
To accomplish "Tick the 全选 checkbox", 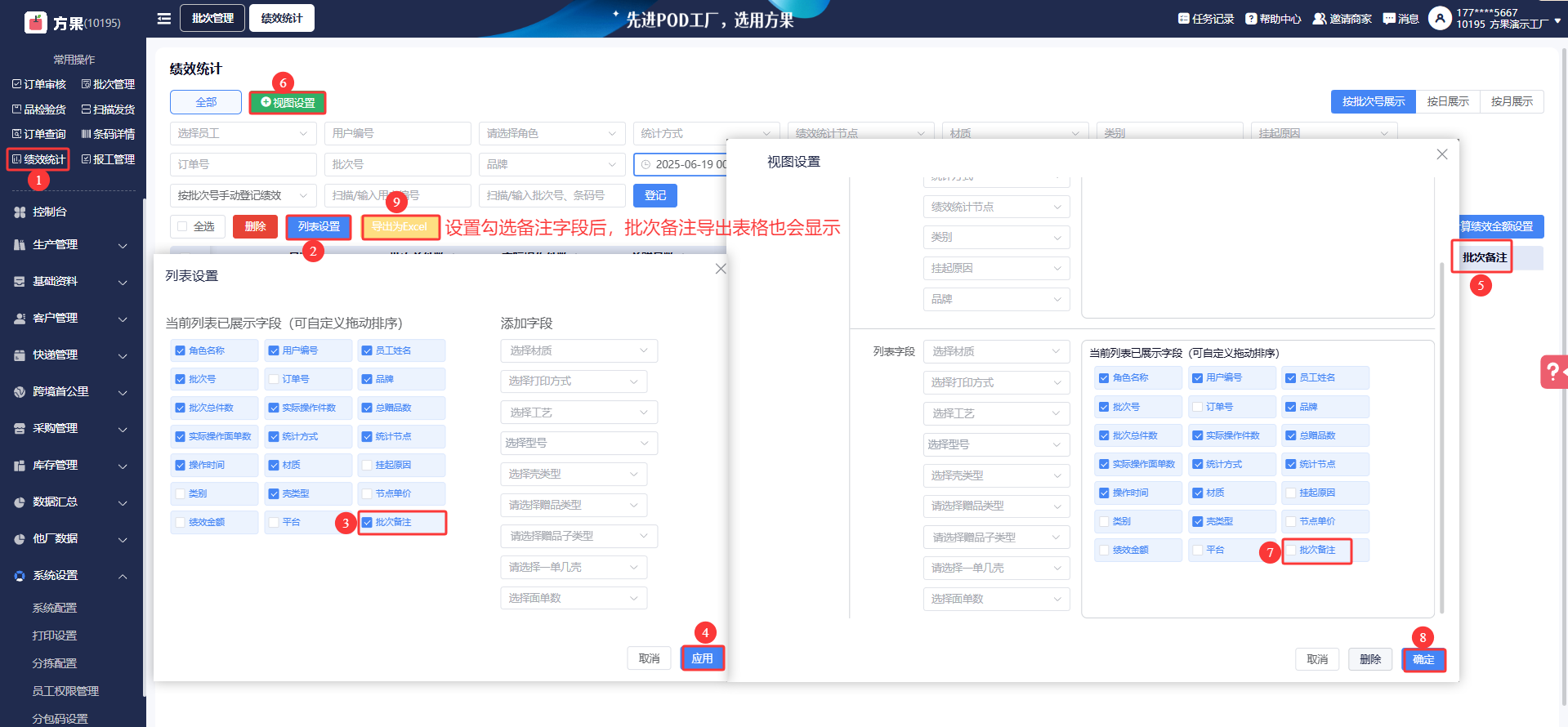I will coord(182,226).
